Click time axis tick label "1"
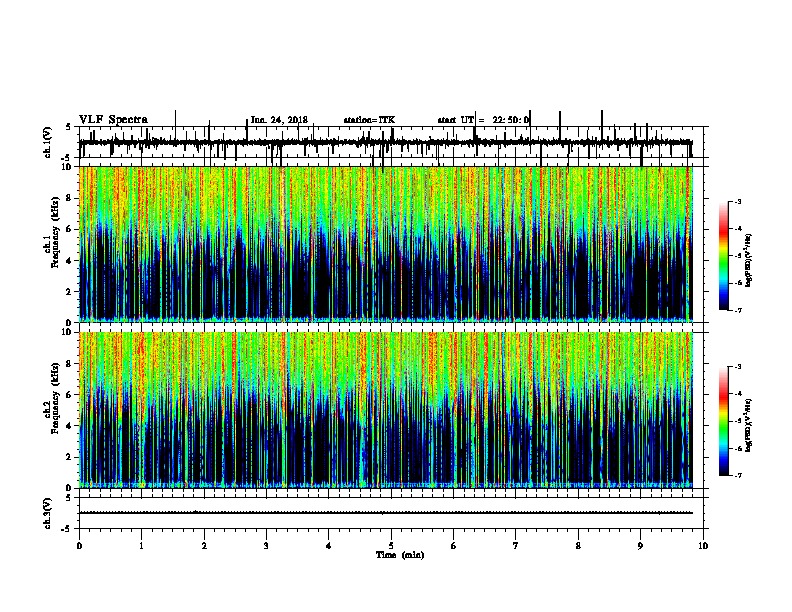Screen dimensions: 792x612 pos(142,546)
